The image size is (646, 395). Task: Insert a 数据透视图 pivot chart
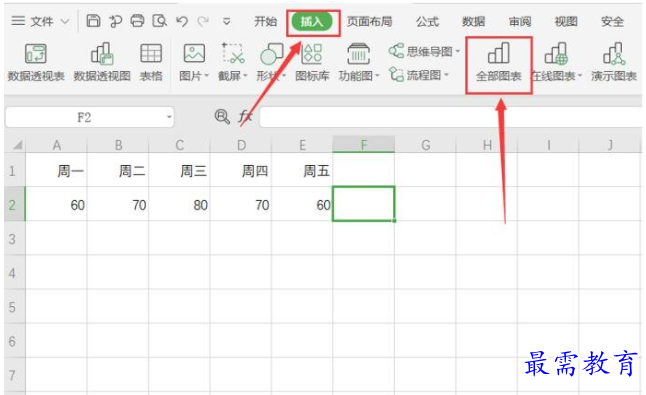pos(102,62)
